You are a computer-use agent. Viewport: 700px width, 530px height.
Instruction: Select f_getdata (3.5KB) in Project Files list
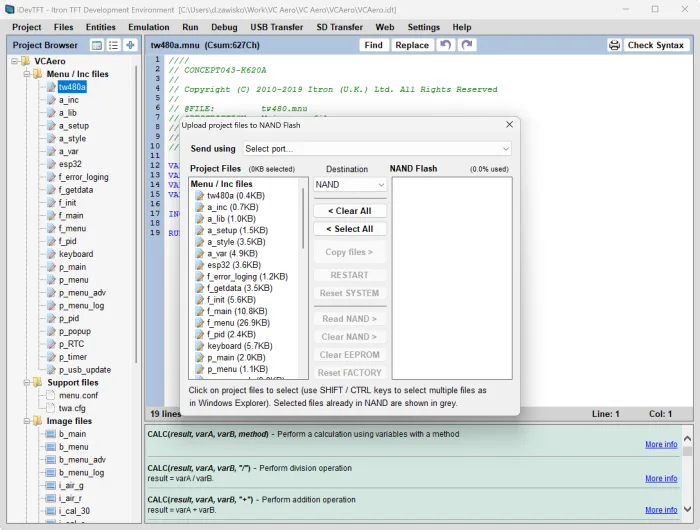[x=240, y=288]
